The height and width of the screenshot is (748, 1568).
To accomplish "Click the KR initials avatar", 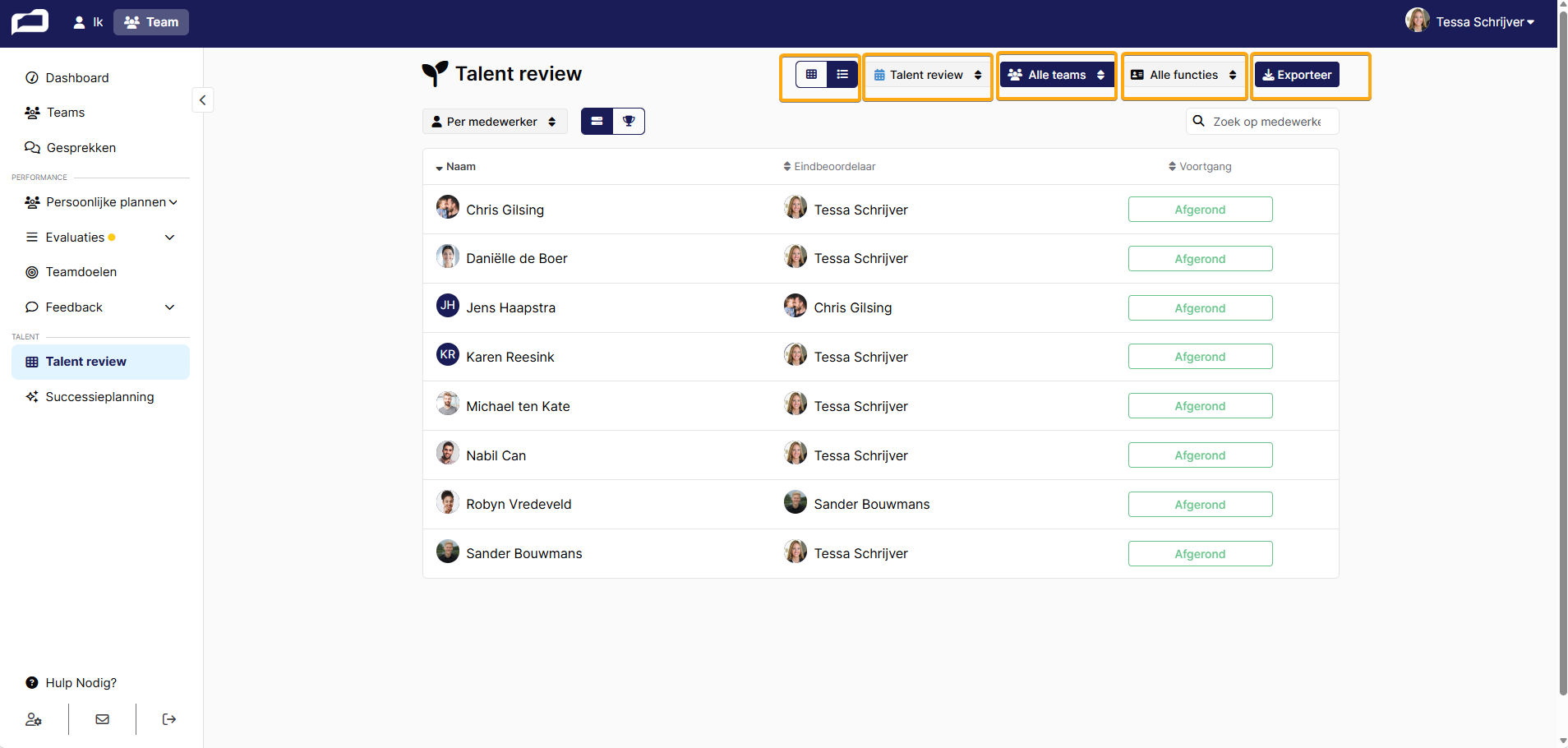I will click(448, 355).
